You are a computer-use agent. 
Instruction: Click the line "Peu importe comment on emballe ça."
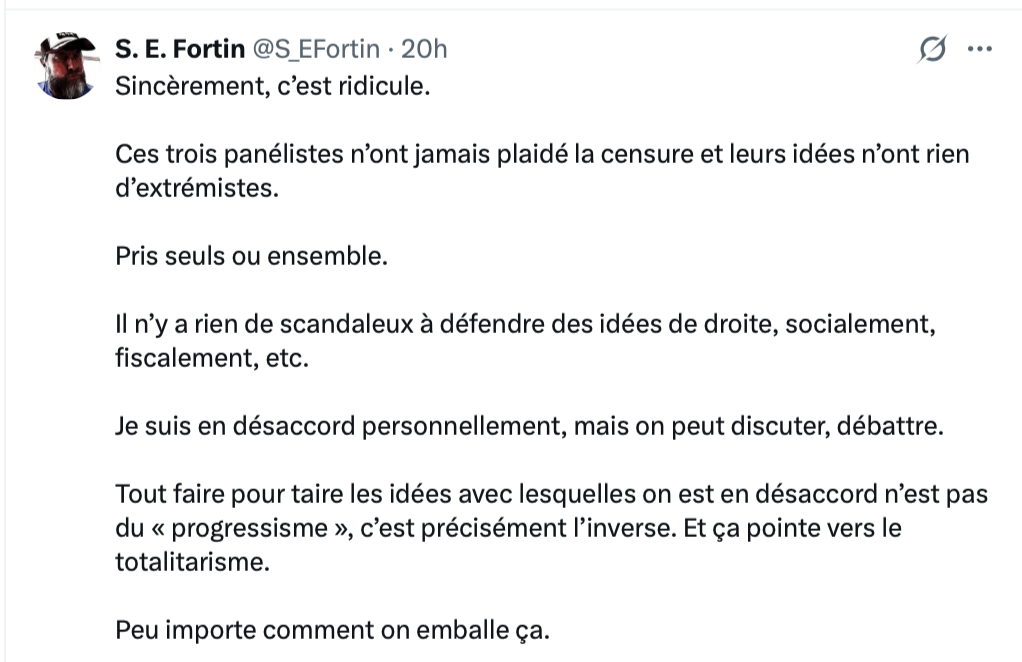click(x=333, y=631)
